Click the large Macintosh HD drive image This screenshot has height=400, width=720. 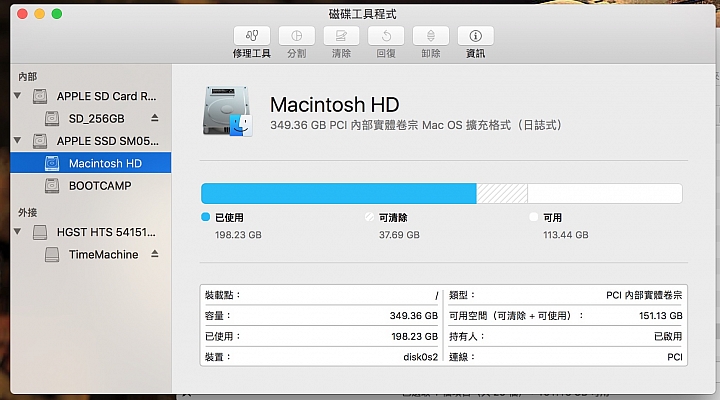point(227,112)
